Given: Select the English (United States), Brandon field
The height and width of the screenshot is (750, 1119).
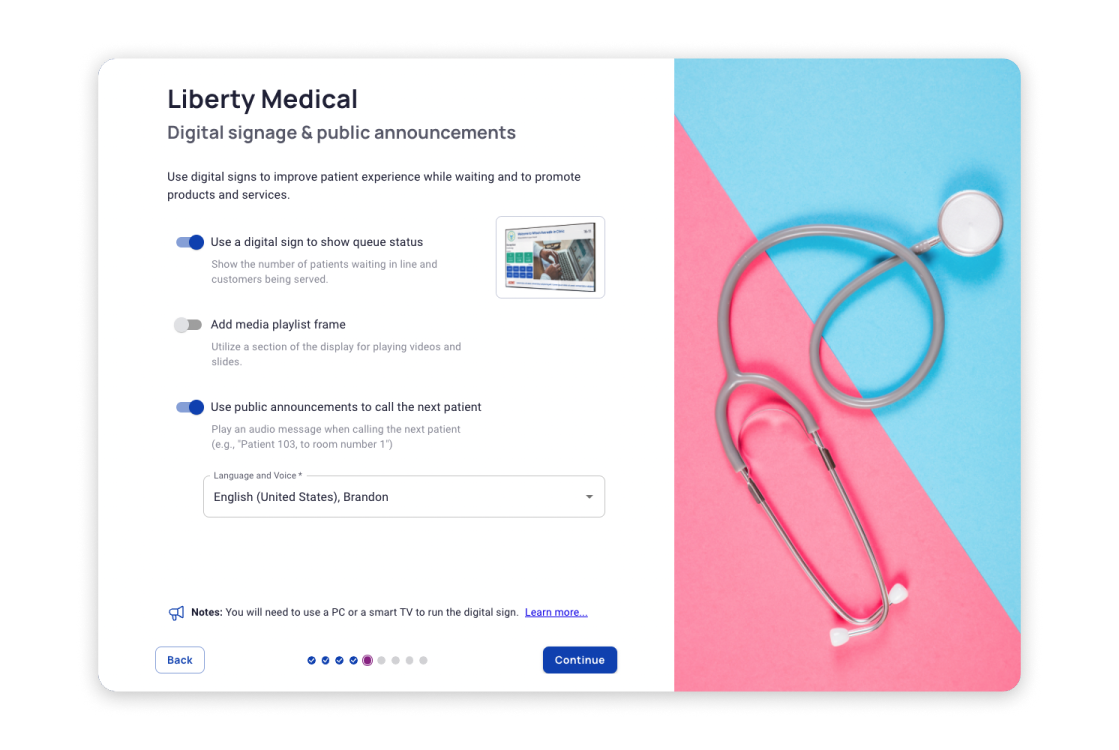Looking at the screenshot, I should [x=404, y=497].
